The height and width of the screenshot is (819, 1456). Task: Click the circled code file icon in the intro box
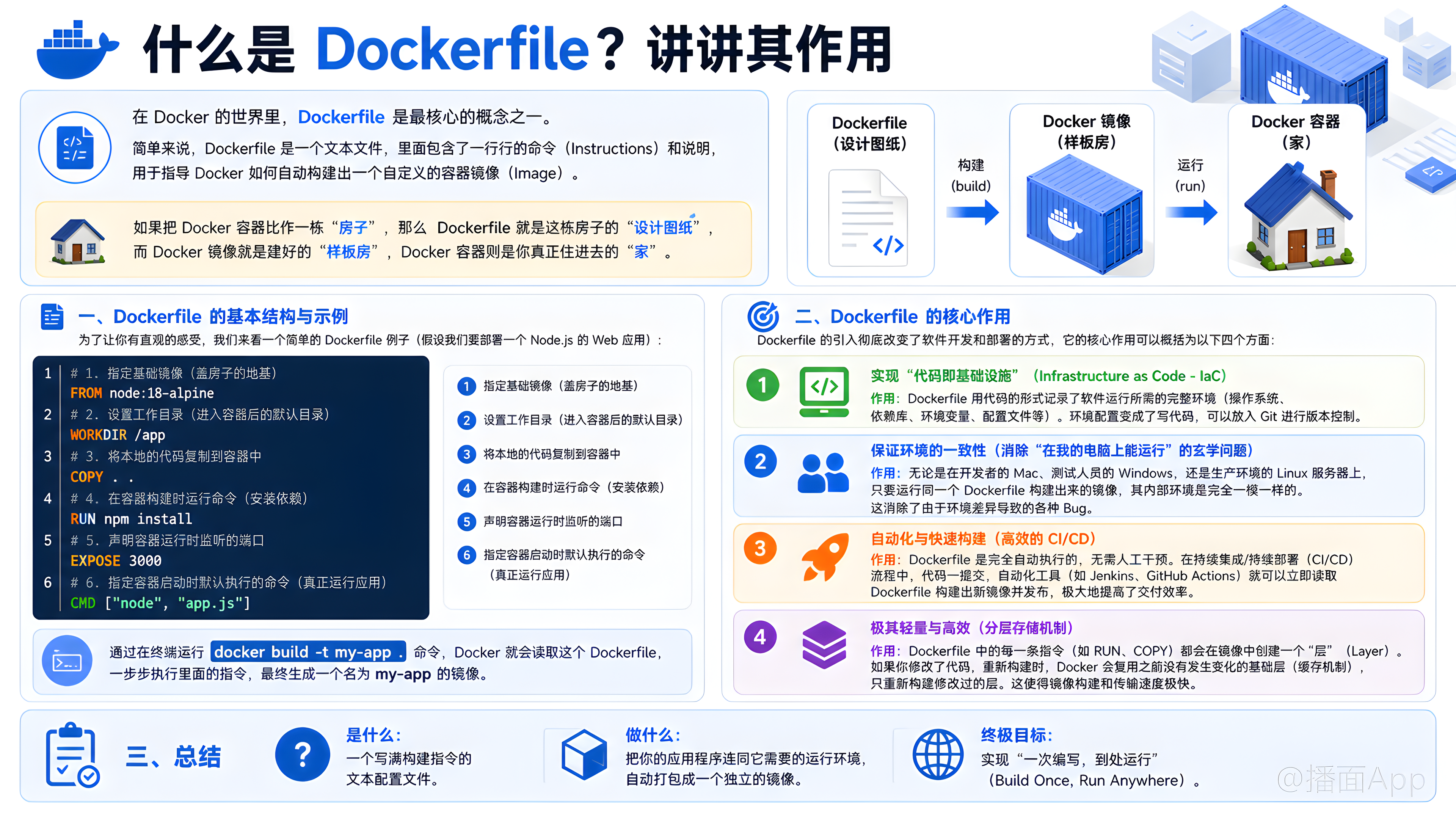(x=75, y=147)
